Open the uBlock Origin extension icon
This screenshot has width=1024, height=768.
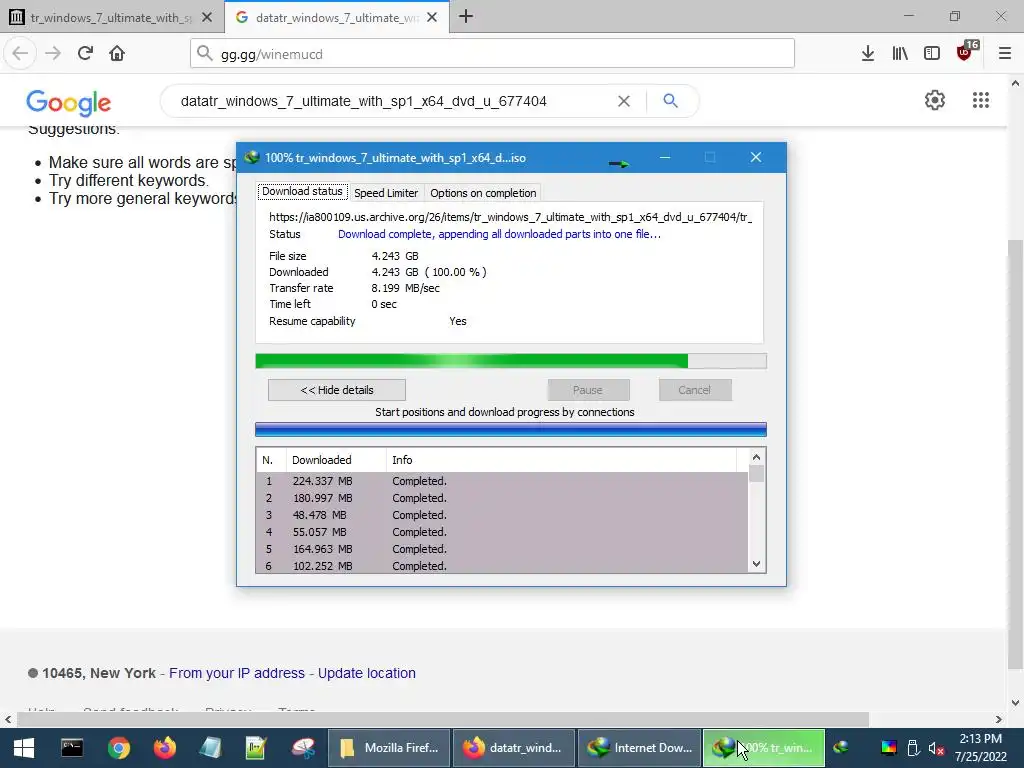(965, 52)
